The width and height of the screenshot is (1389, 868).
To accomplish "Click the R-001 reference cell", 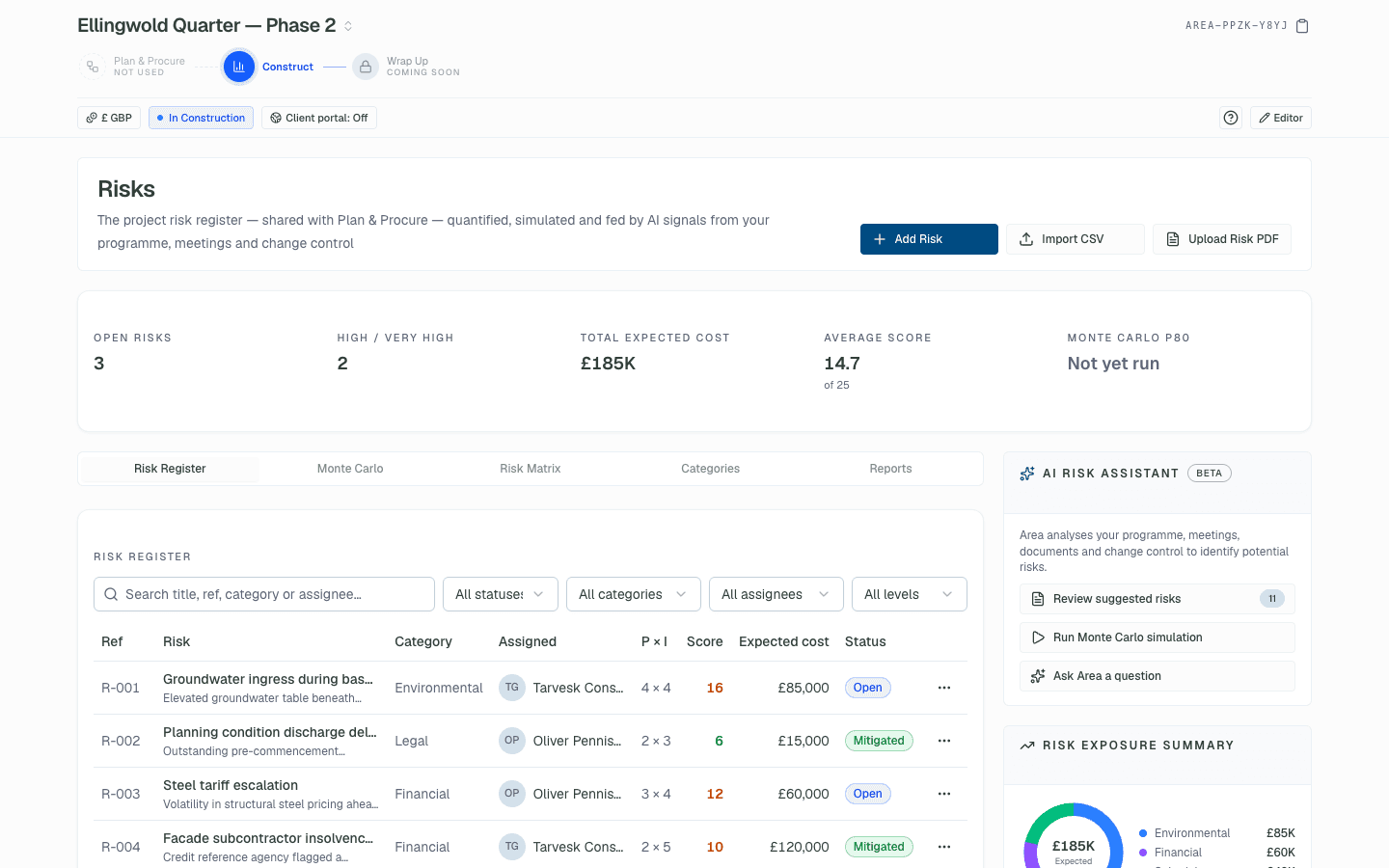I will pyautogui.click(x=121, y=688).
